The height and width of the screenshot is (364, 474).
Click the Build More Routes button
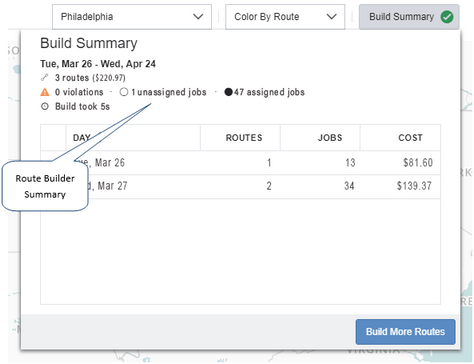click(405, 332)
